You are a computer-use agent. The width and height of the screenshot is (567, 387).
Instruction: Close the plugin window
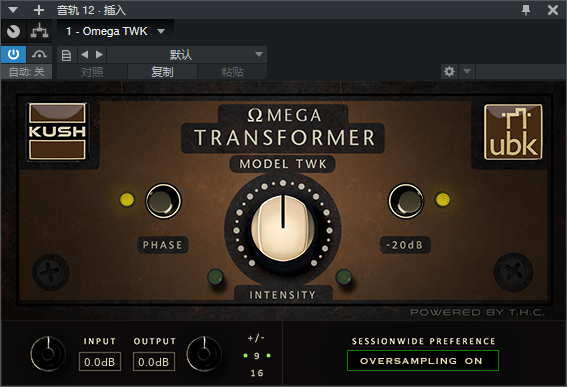pos(553,10)
